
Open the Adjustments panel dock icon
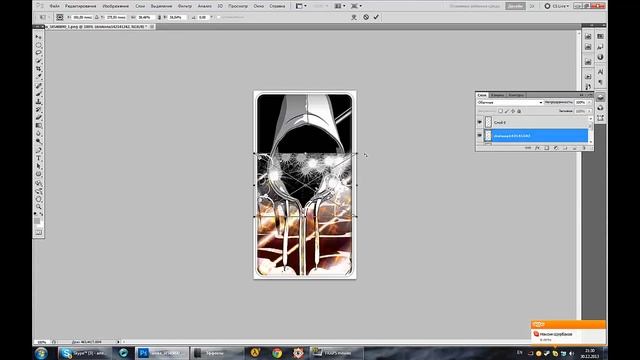point(600,57)
